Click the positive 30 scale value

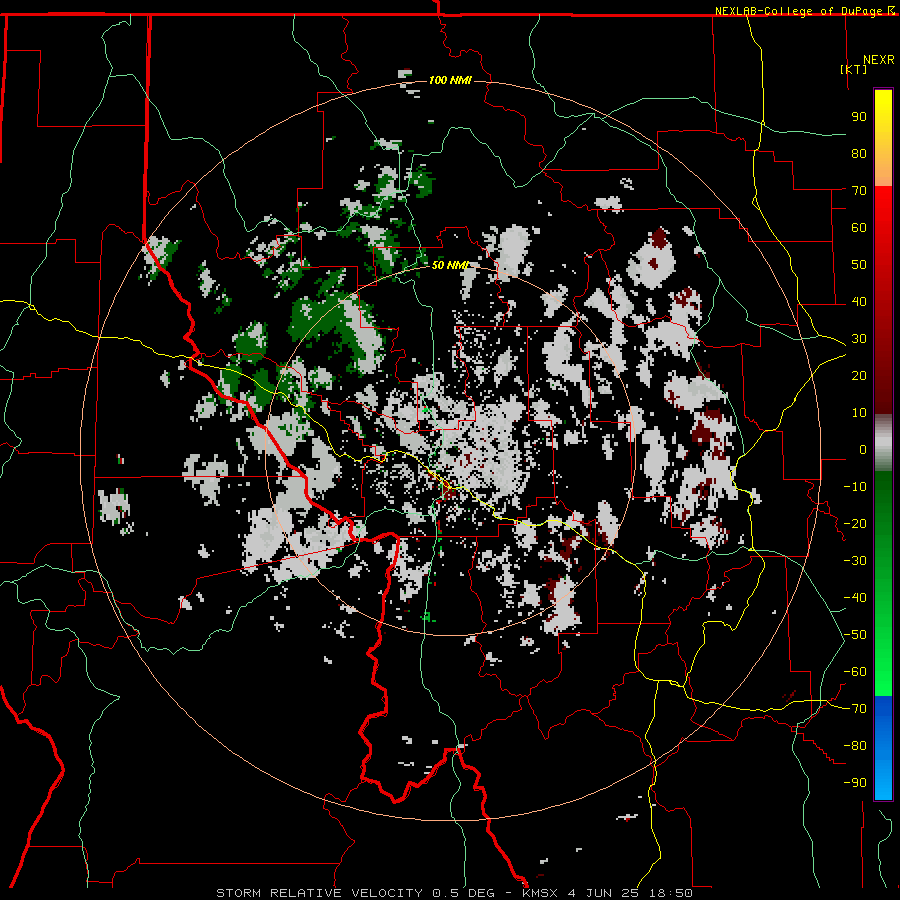(x=859, y=339)
